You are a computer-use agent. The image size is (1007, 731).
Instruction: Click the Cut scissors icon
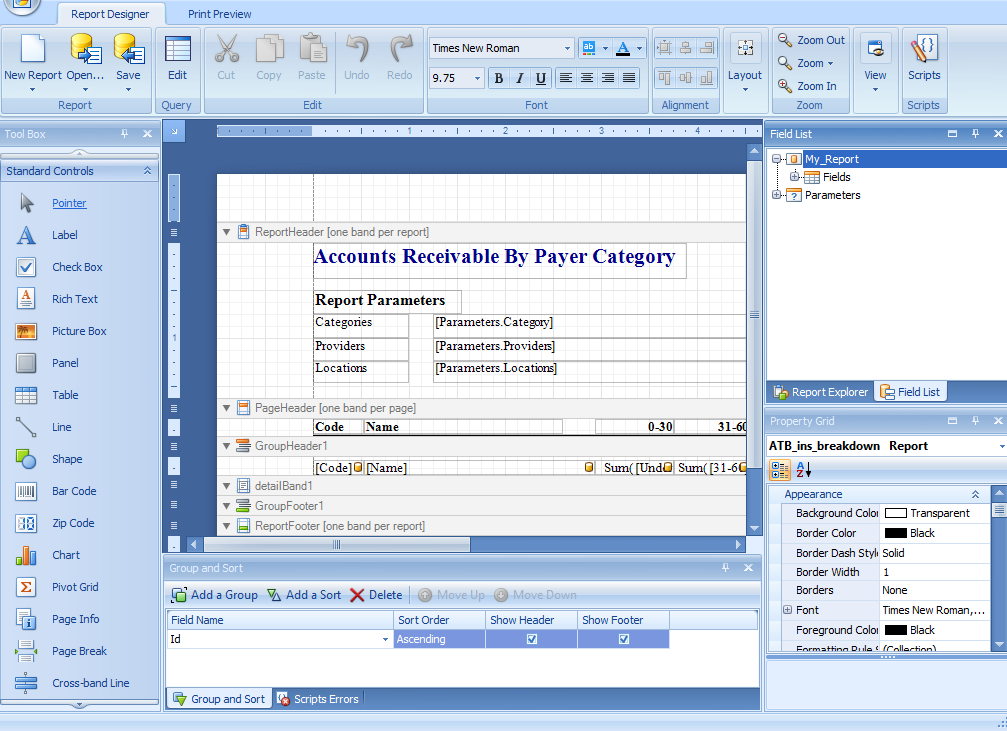(x=226, y=49)
